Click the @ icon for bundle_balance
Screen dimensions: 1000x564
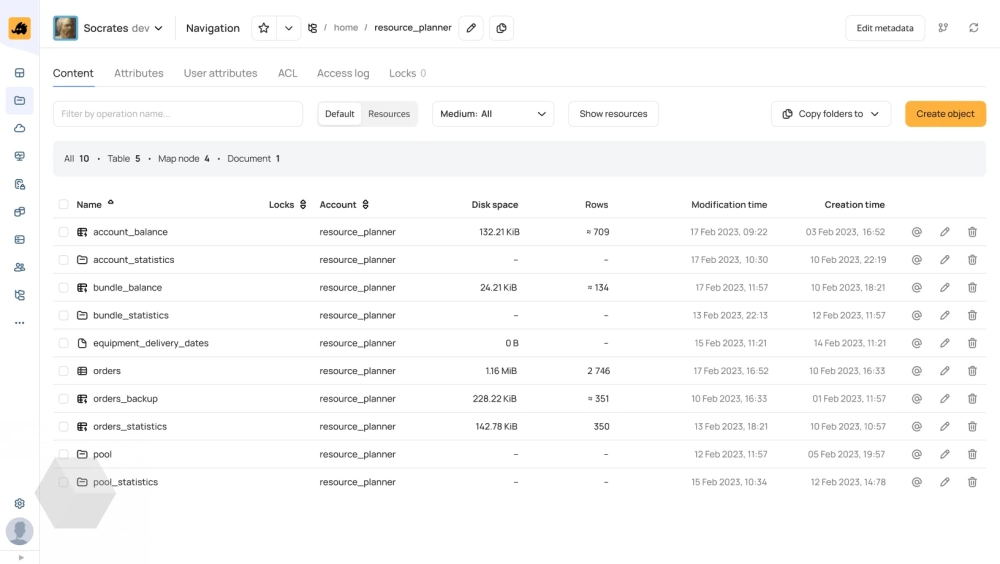point(916,288)
